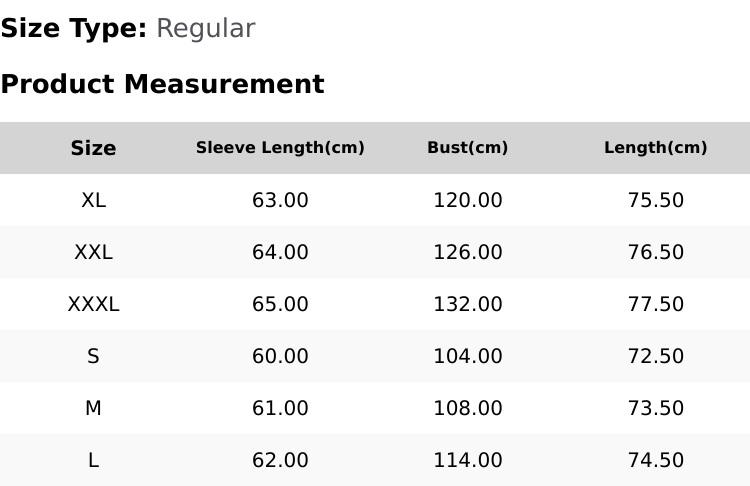
Task: Click the Size Type label
Action: point(74,29)
